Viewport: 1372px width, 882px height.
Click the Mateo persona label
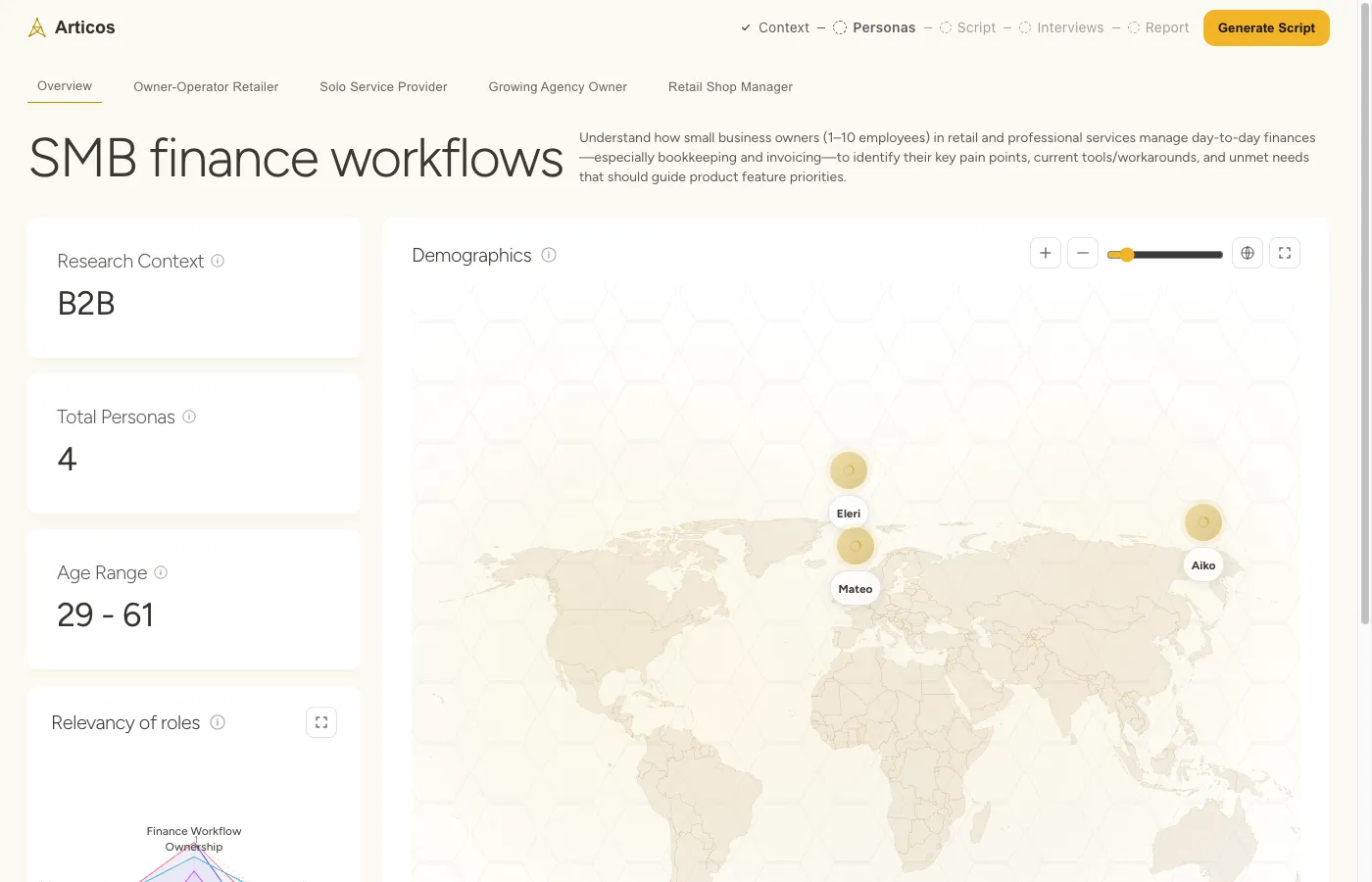856,589
